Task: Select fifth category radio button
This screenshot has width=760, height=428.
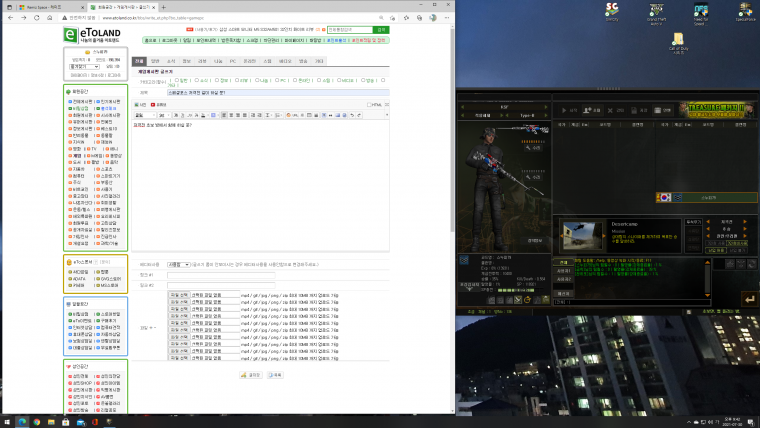Action: [257, 80]
